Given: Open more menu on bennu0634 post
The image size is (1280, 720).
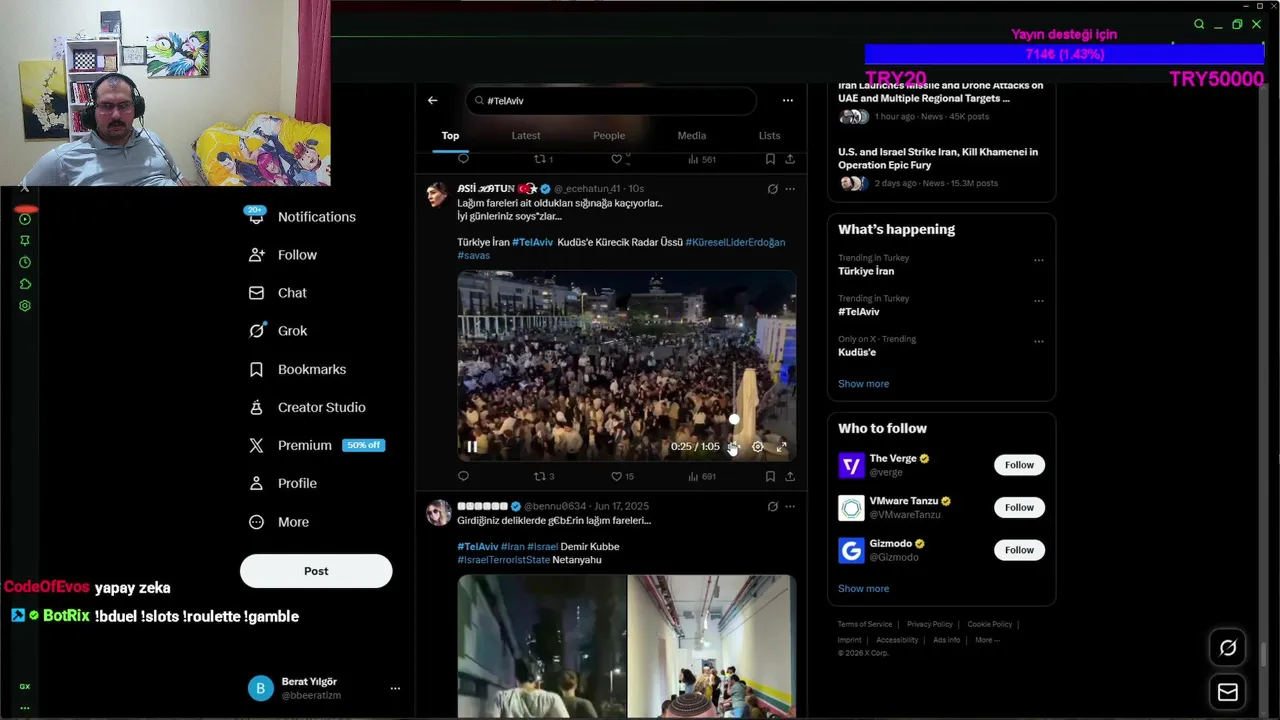Looking at the screenshot, I should (x=790, y=506).
